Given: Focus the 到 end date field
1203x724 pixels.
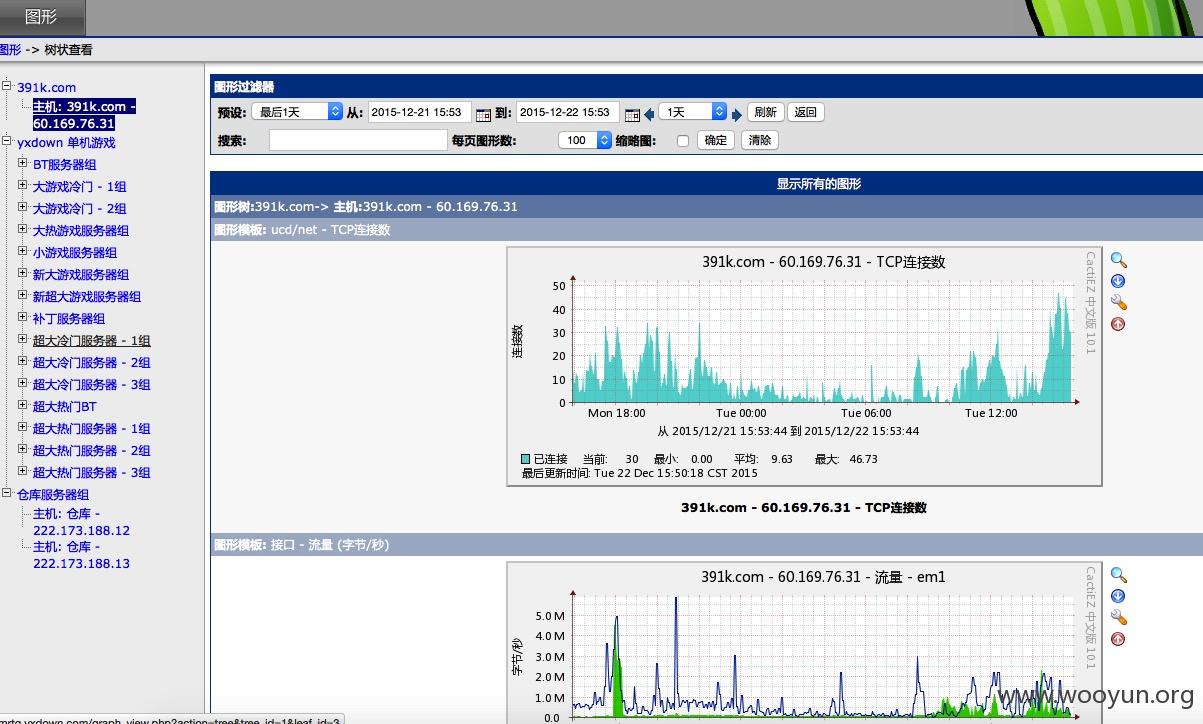Looking at the screenshot, I should click(568, 112).
